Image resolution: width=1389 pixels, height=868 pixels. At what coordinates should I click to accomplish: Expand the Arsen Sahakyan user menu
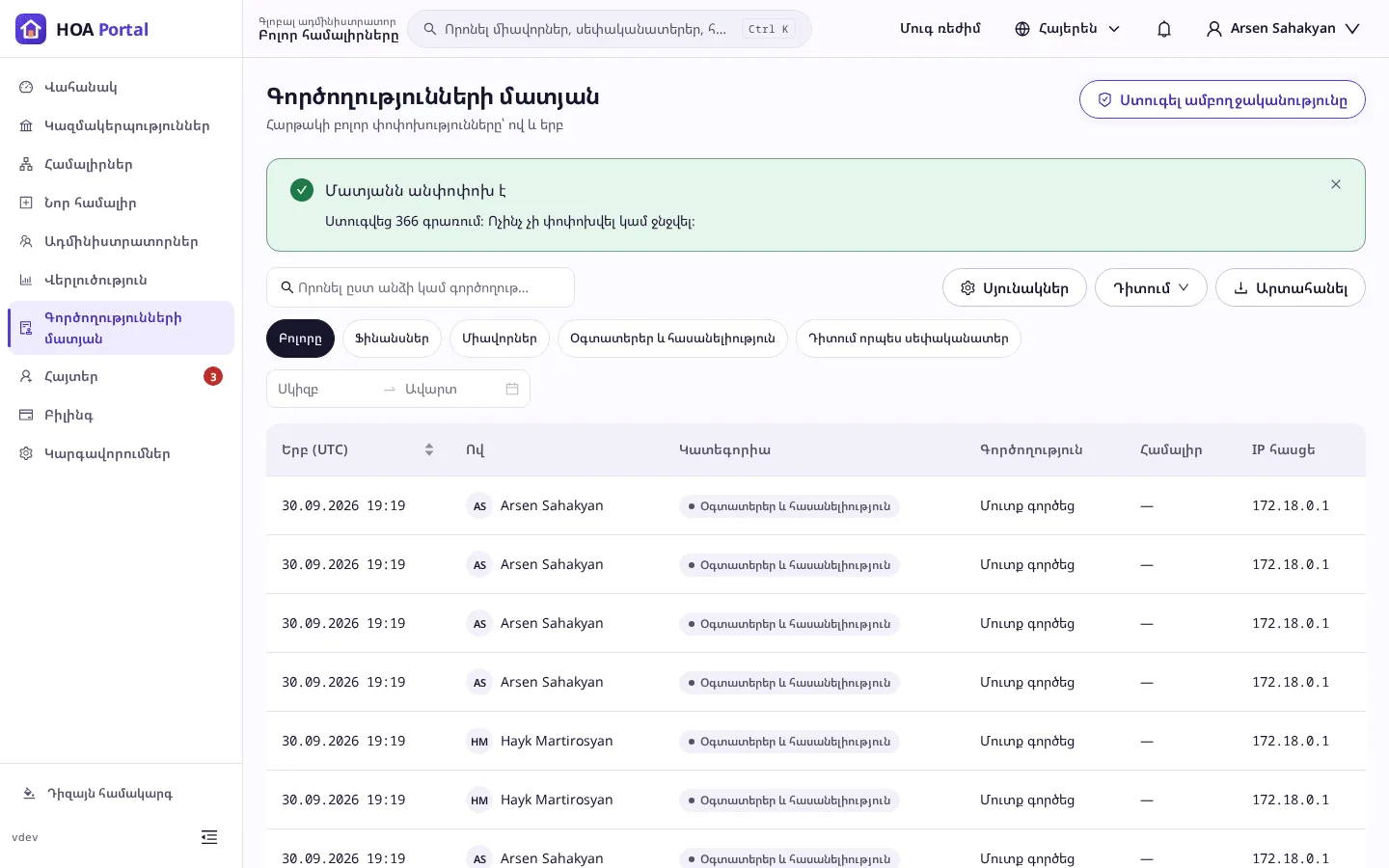pos(1283,29)
